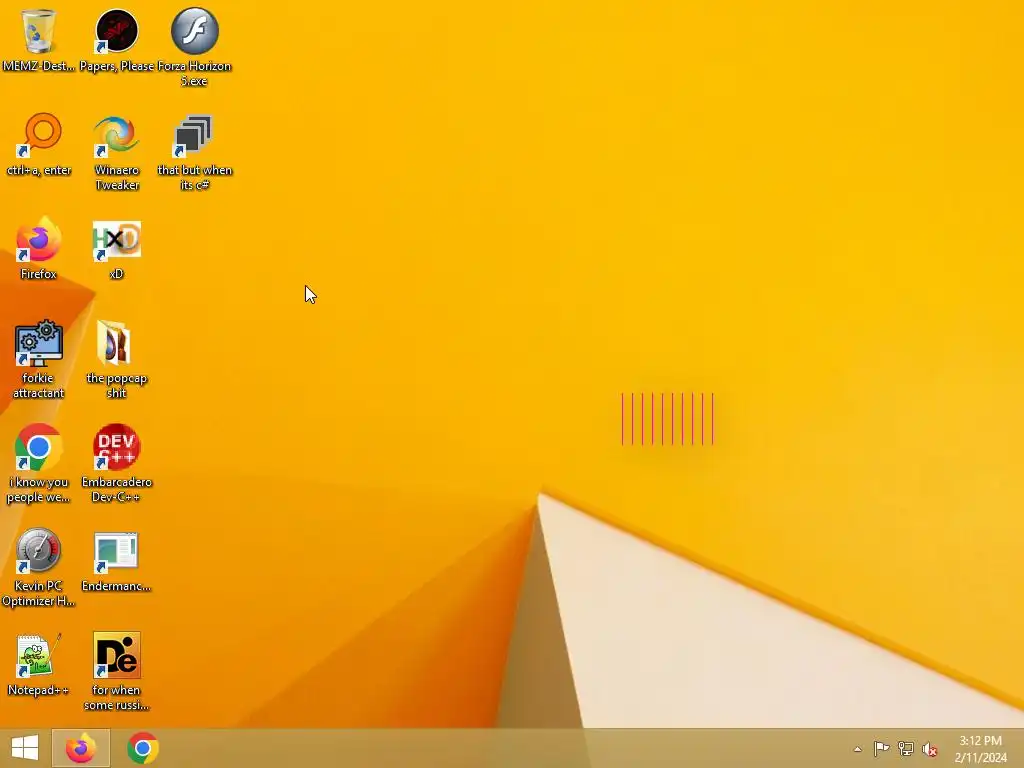Viewport: 1024px width, 768px height.
Task: Open the Action Center flag icon
Action: (881, 748)
